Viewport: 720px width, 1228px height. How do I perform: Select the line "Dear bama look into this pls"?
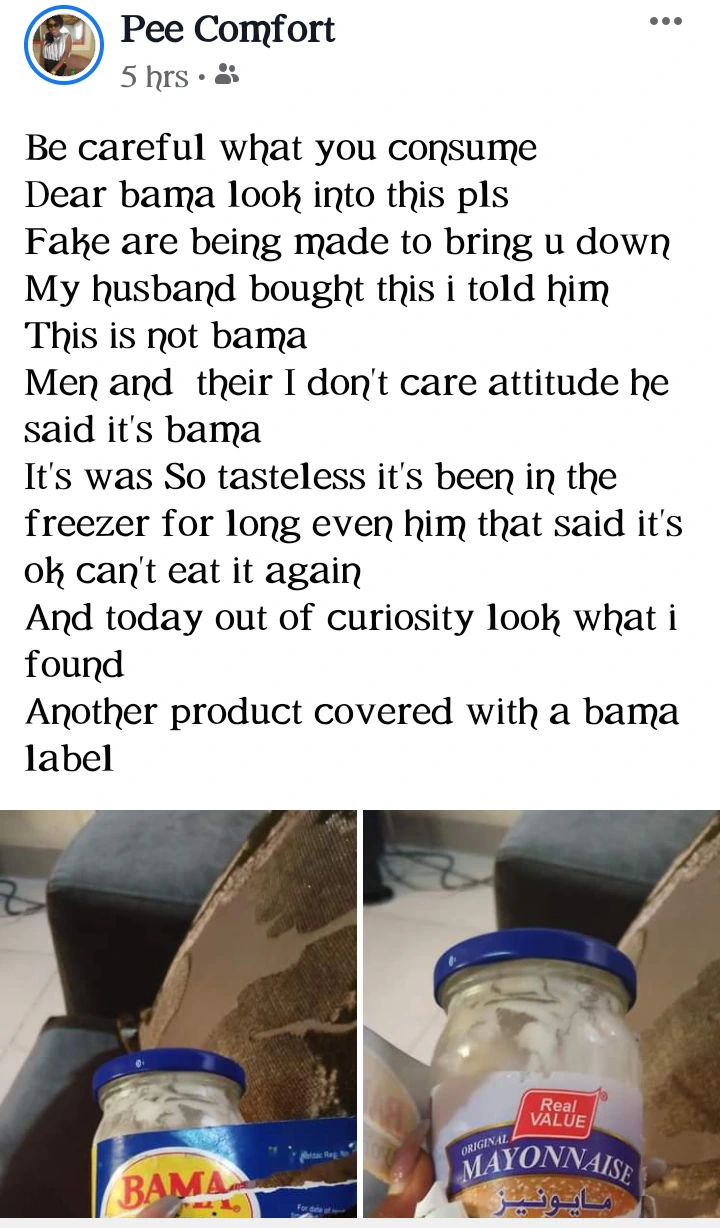click(x=267, y=196)
